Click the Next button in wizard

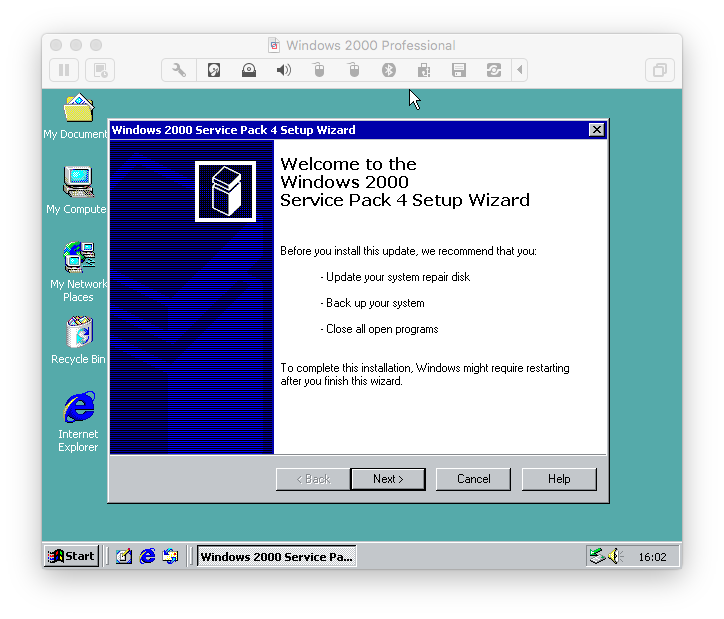tap(388, 479)
